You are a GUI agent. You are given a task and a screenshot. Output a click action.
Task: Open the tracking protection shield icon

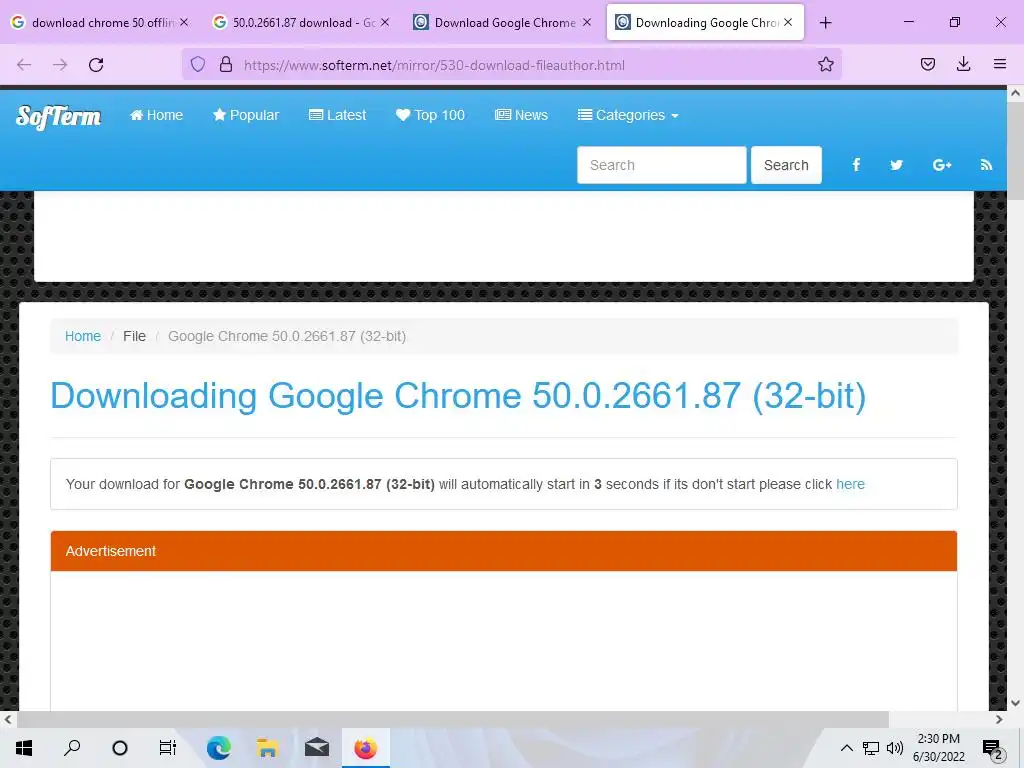click(x=198, y=64)
